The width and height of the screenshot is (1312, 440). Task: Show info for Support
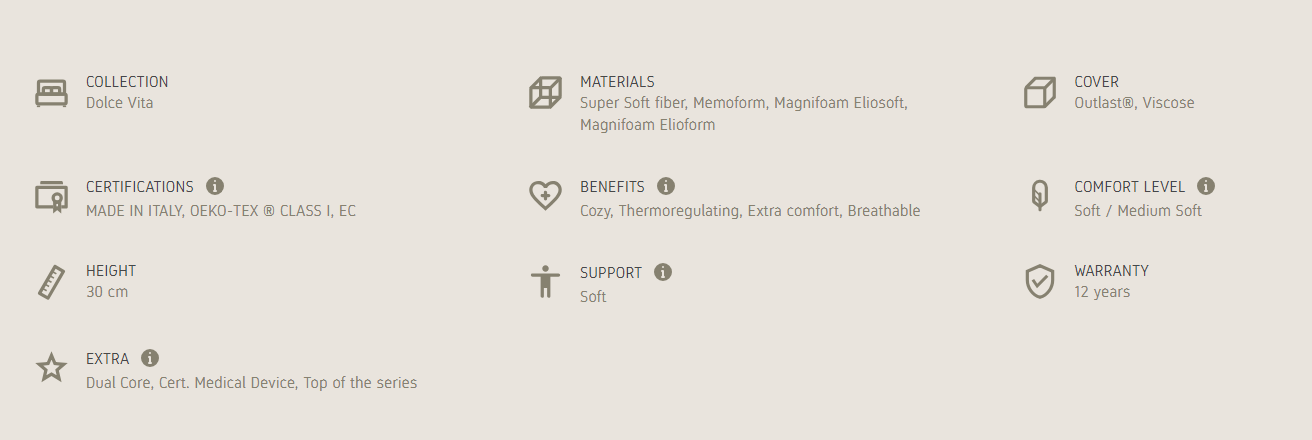(x=663, y=272)
